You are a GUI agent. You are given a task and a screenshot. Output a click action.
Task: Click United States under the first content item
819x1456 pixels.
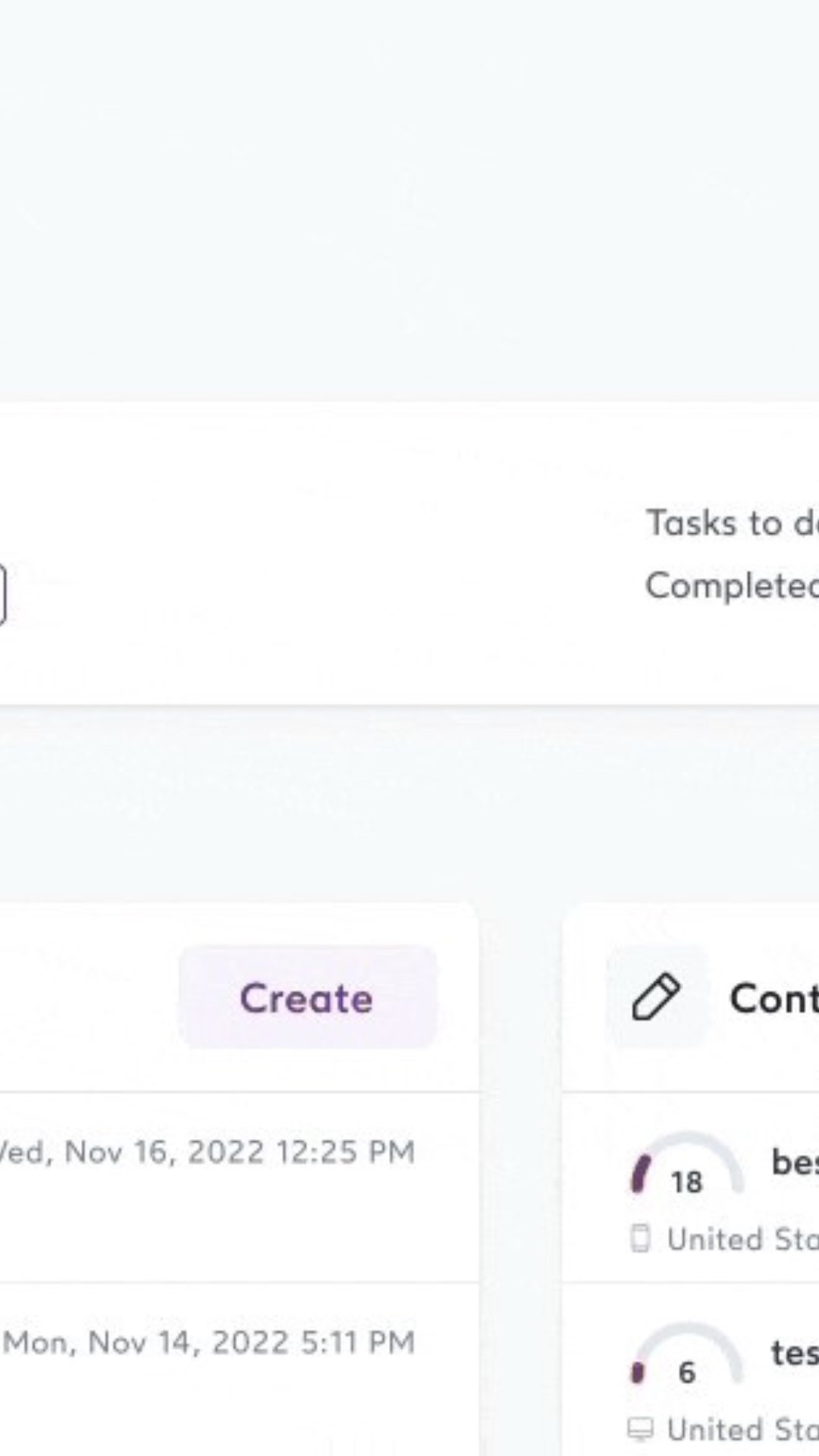tap(742, 1239)
